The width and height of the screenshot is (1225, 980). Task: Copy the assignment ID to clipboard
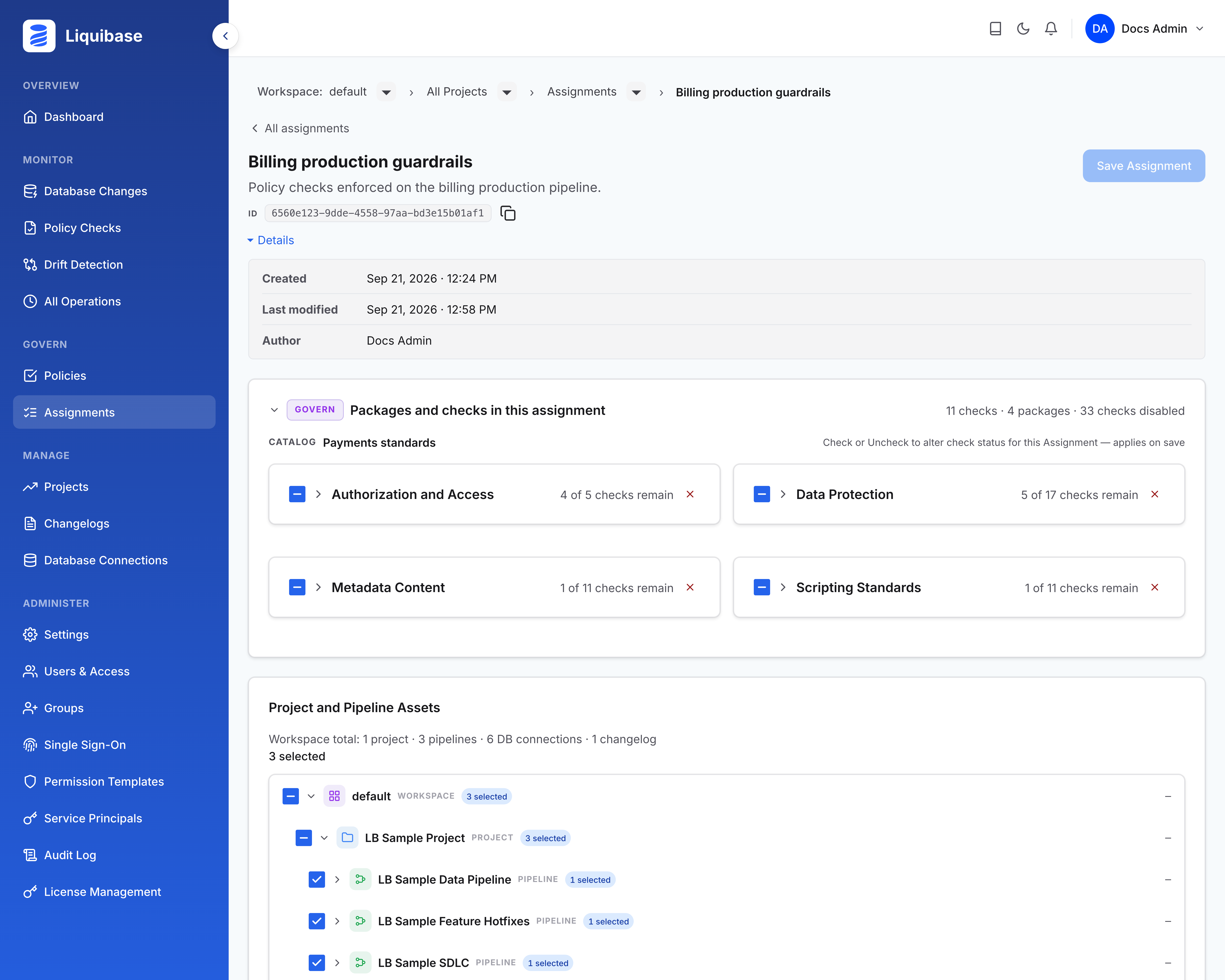507,213
